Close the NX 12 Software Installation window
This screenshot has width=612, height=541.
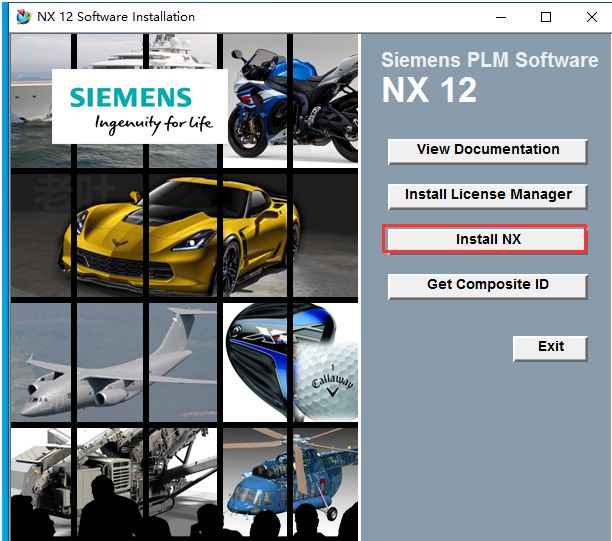(x=590, y=17)
